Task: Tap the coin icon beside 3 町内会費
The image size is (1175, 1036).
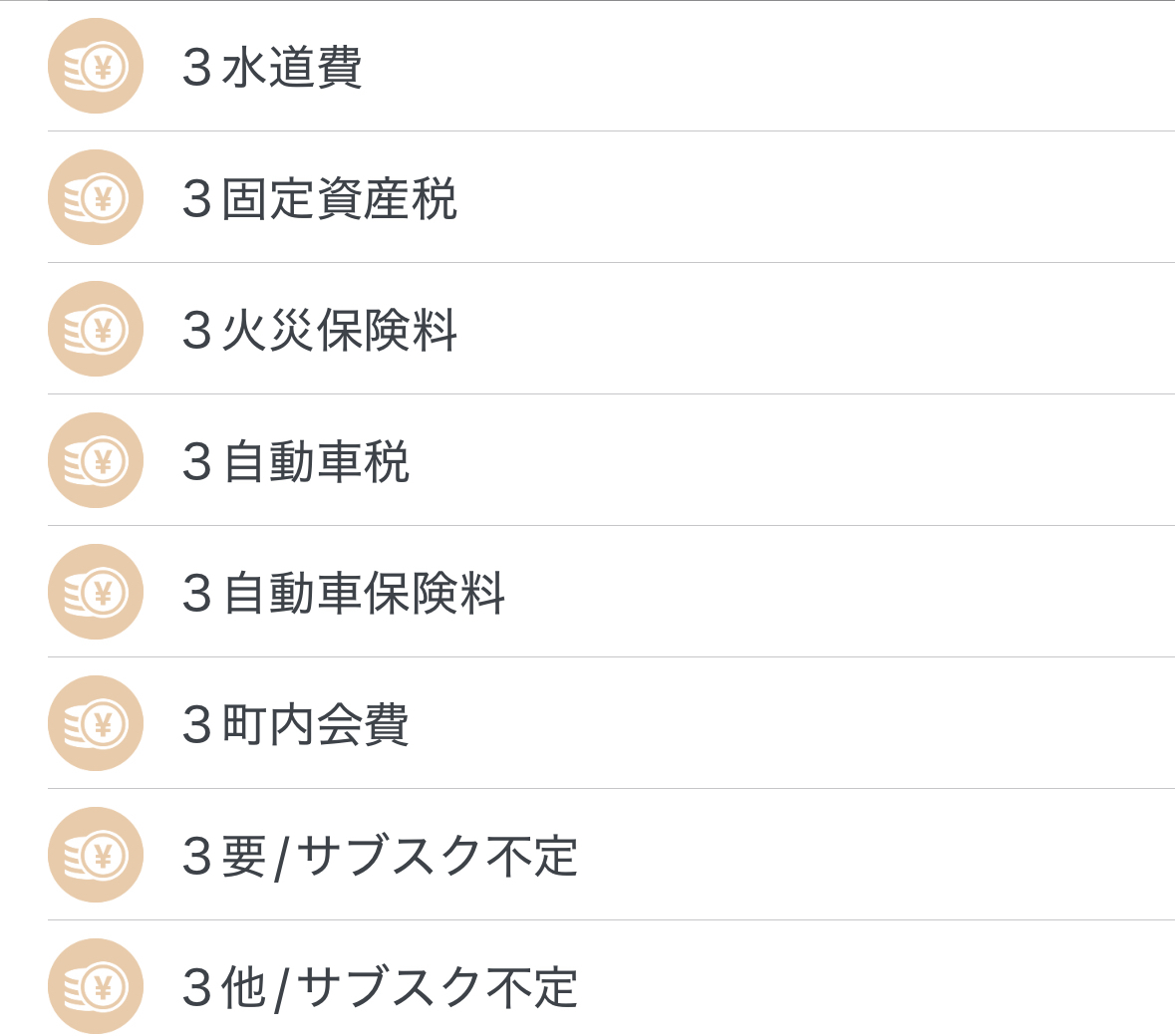Action: point(95,723)
